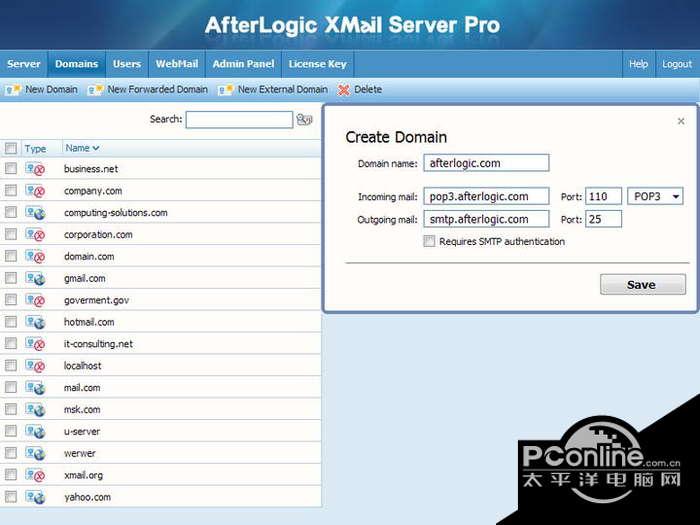Open the Admin Panel tab

click(243, 64)
